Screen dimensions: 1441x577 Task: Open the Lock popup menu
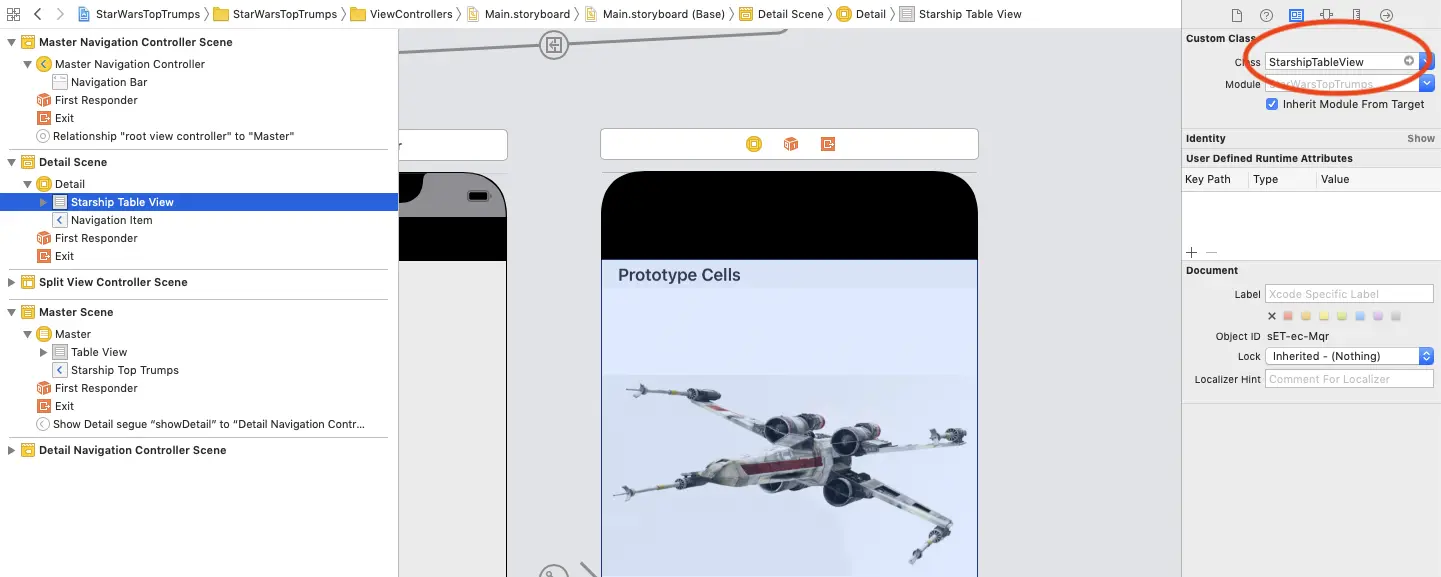(x=1349, y=356)
